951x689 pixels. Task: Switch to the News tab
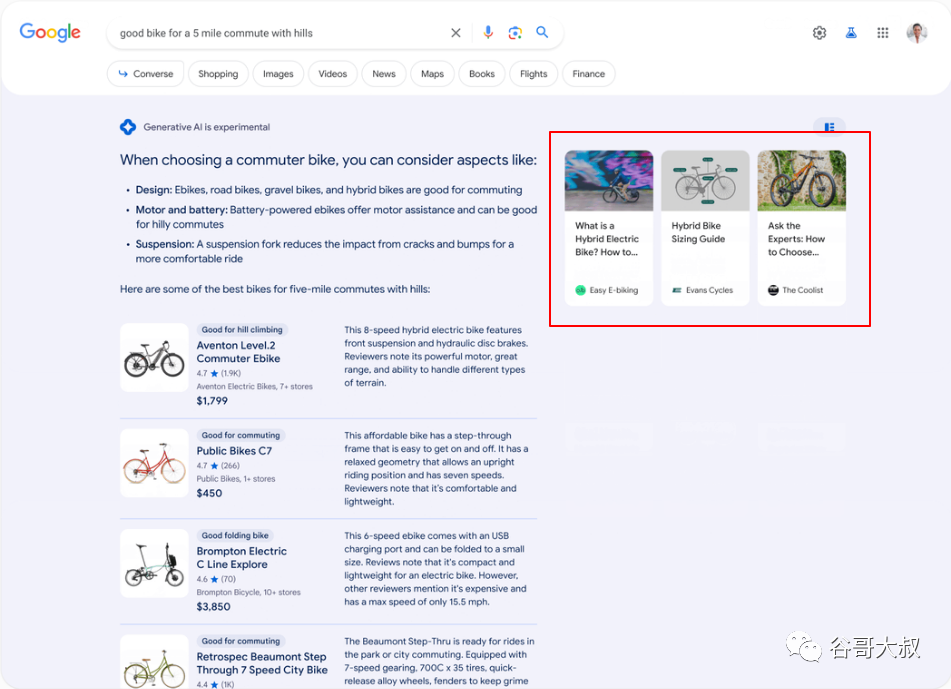pos(384,74)
